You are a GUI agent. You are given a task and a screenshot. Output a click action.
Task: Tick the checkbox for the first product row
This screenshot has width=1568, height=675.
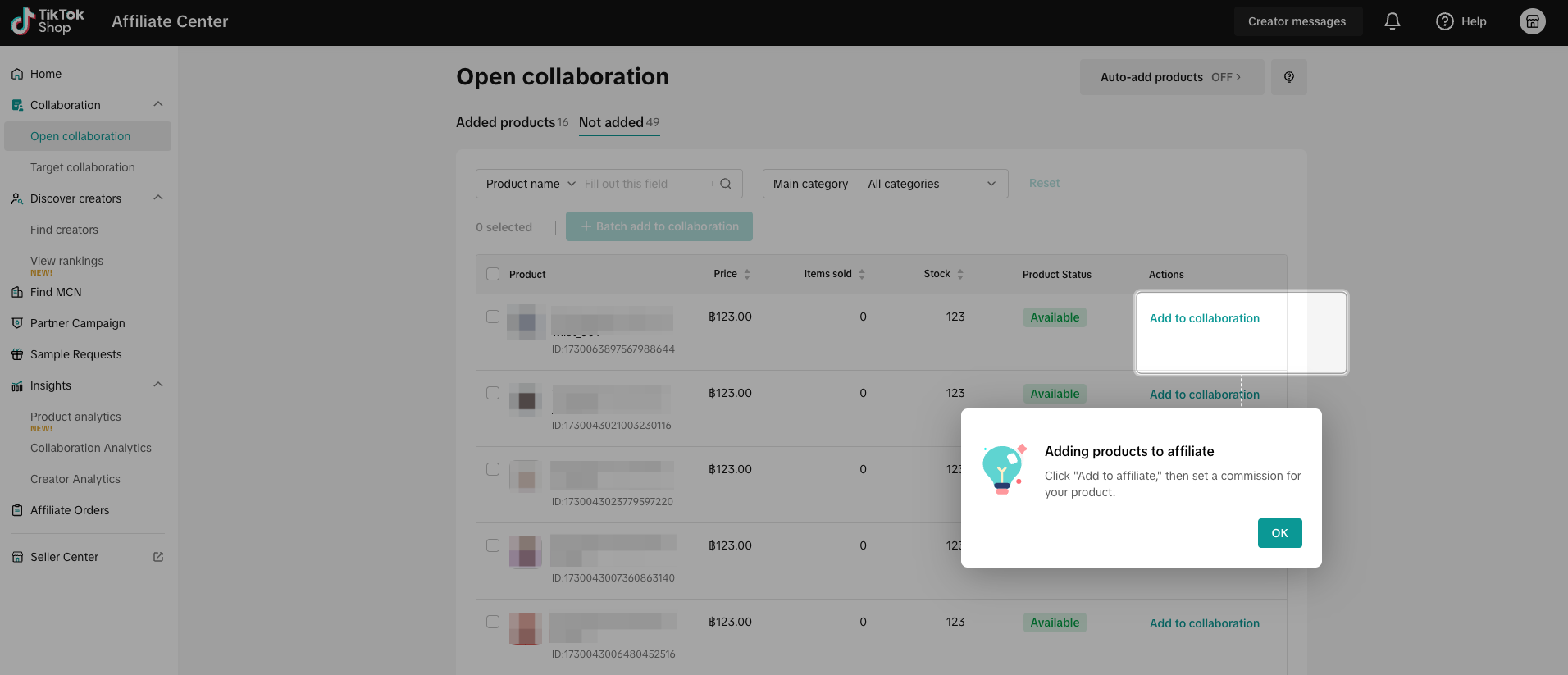tap(493, 317)
